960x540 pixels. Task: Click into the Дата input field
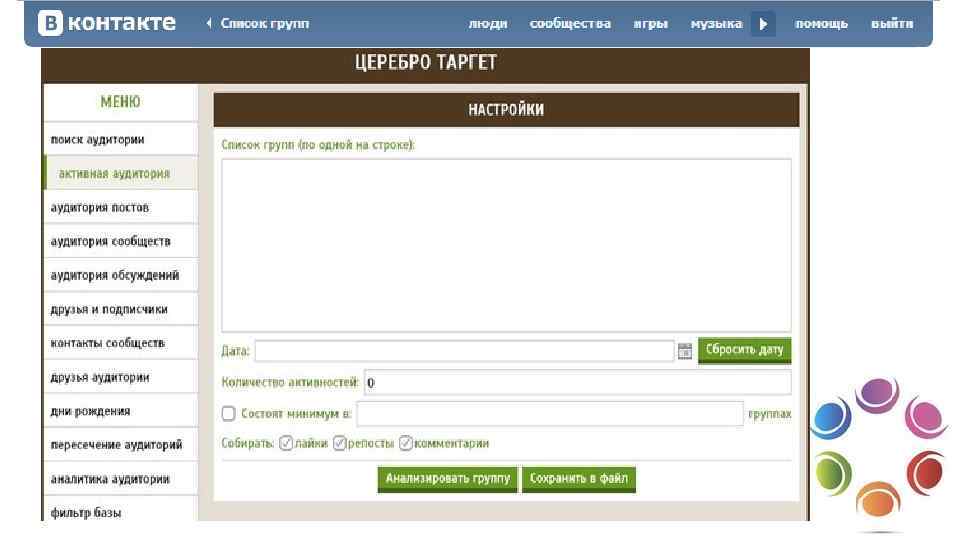[465, 351]
